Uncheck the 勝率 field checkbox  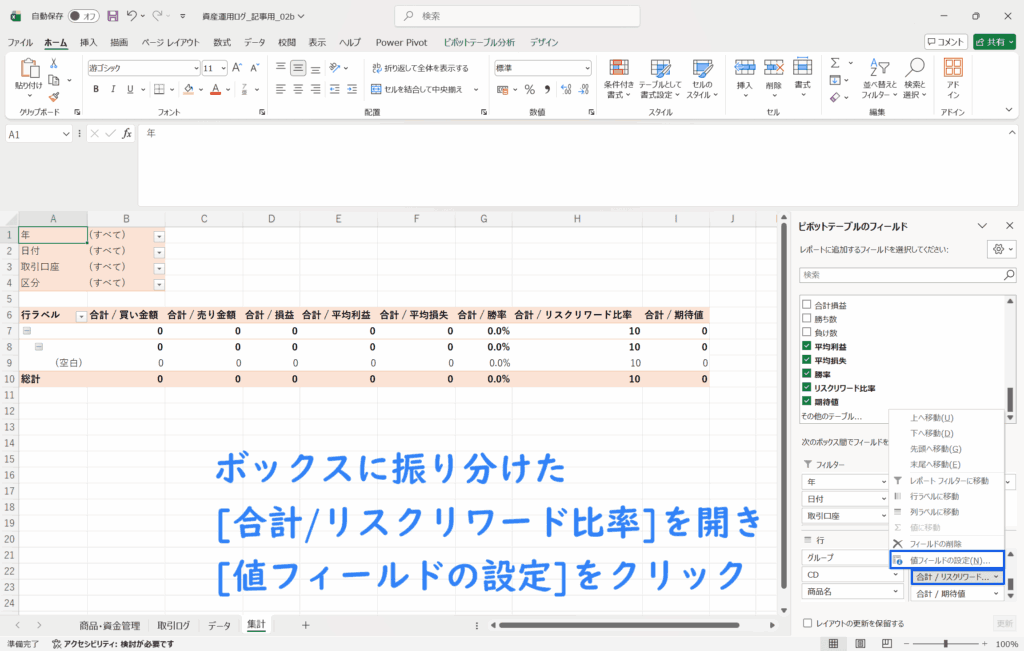pos(806,374)
